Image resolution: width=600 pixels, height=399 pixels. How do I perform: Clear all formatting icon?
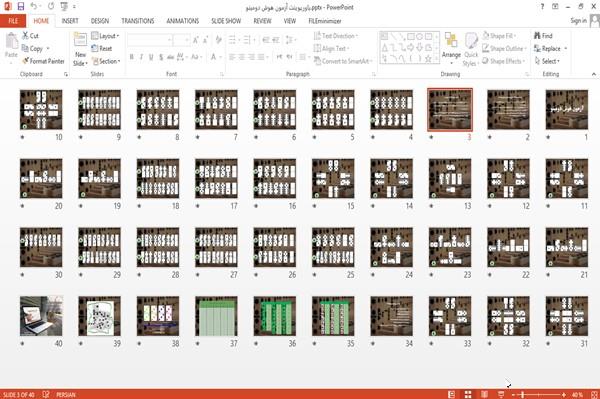click(218, 40)
